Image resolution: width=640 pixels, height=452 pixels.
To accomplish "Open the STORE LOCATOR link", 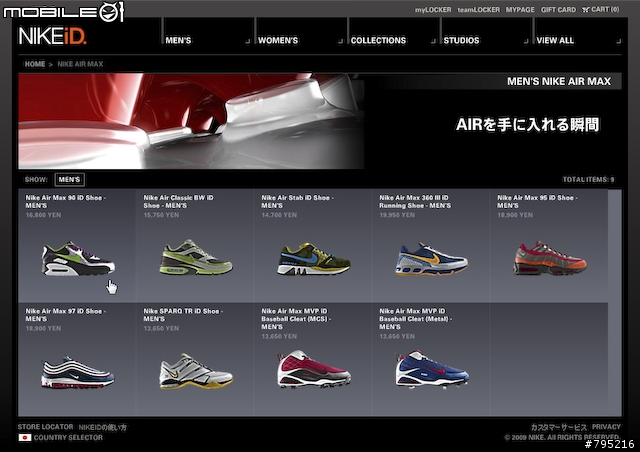I will pyautogui.click(x=45, y=427).
